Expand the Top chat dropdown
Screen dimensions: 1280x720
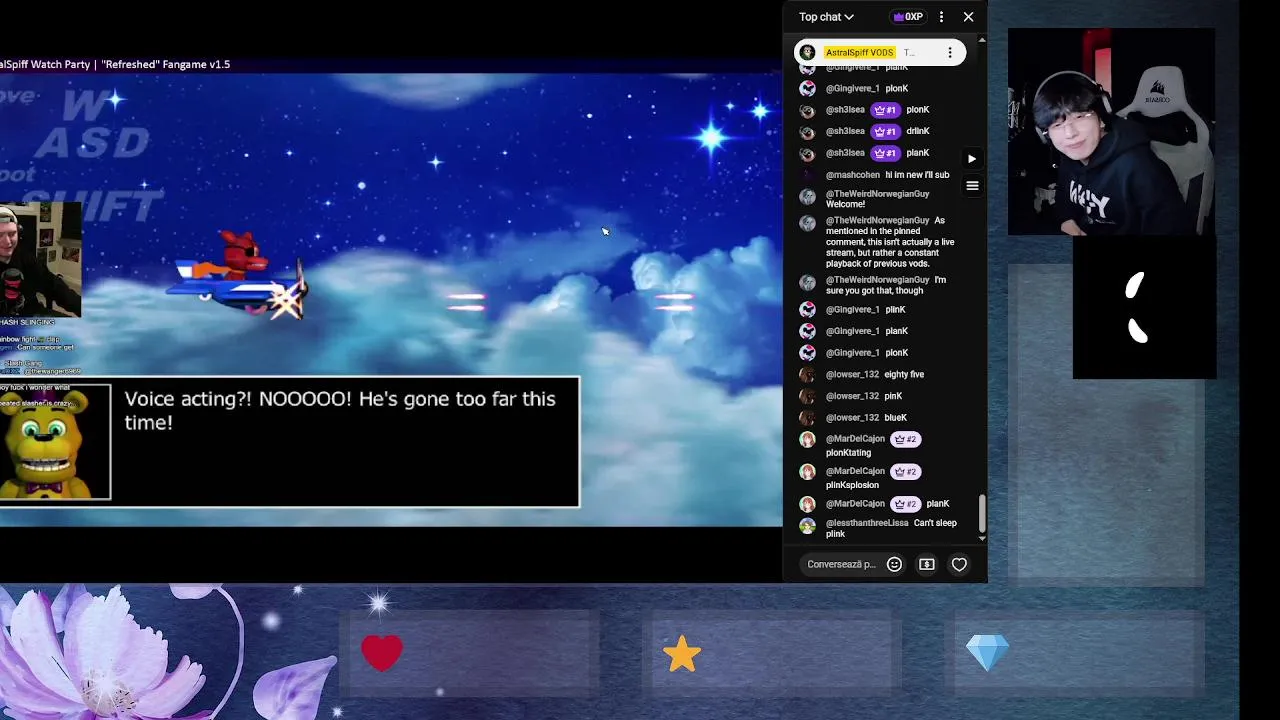click(826, 17)
